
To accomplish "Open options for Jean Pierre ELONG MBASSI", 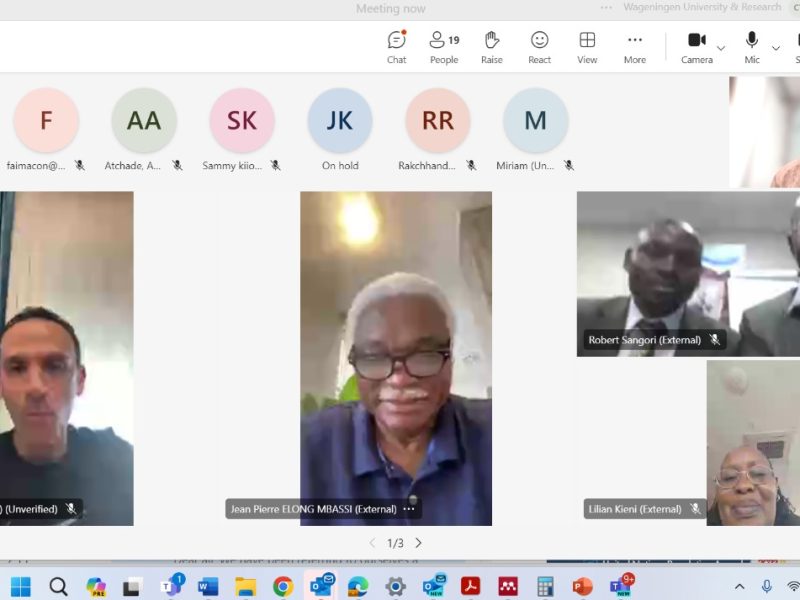I will 409,509.
